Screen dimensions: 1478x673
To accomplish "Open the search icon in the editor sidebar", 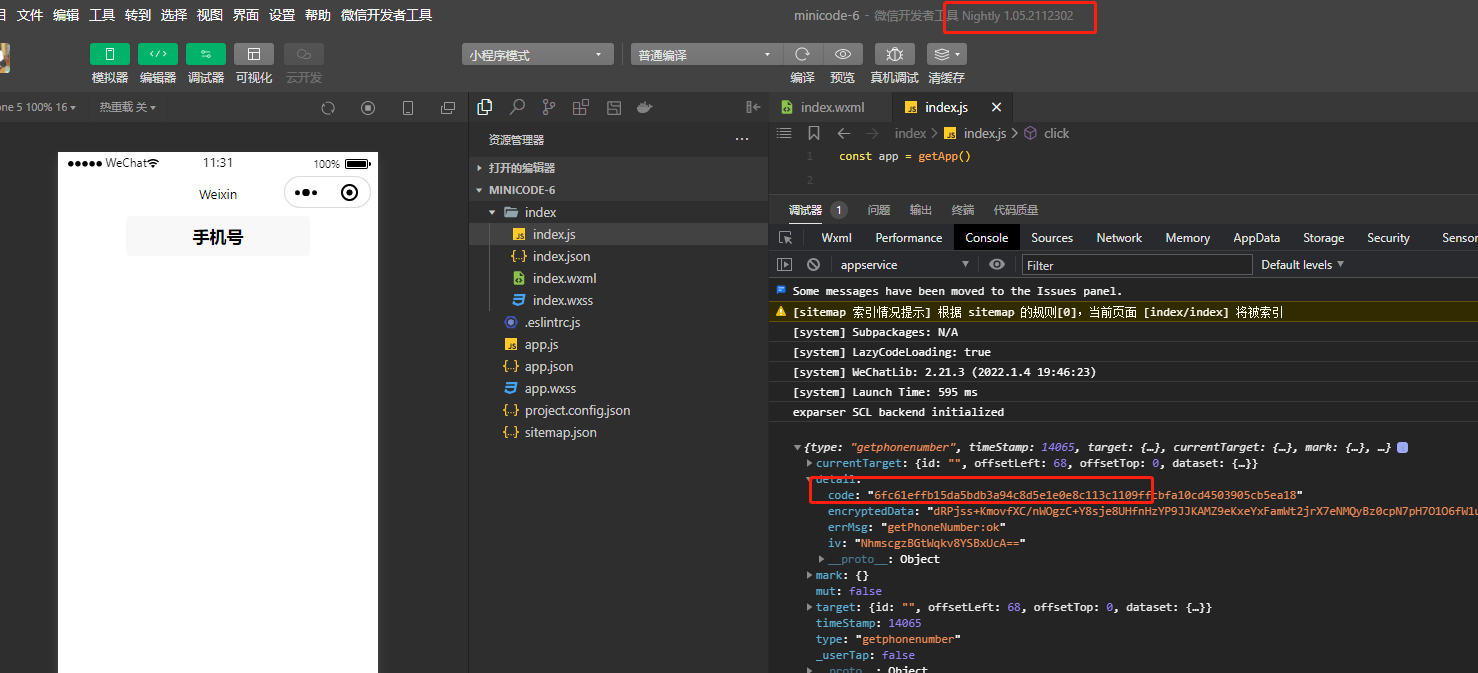I will tap(517, 107).
